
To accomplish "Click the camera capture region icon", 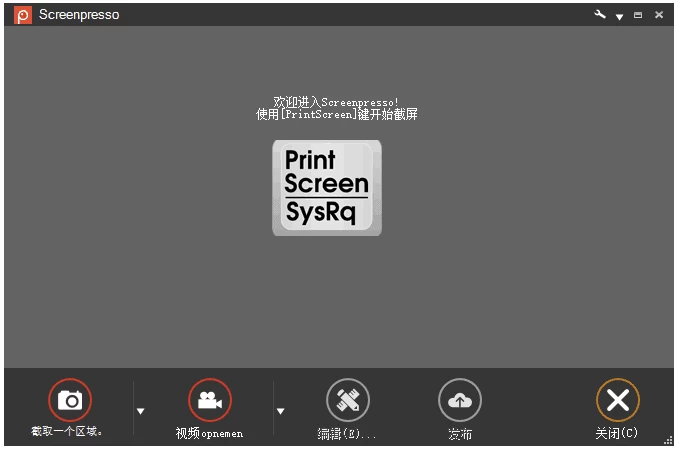I will click(69, 400).
